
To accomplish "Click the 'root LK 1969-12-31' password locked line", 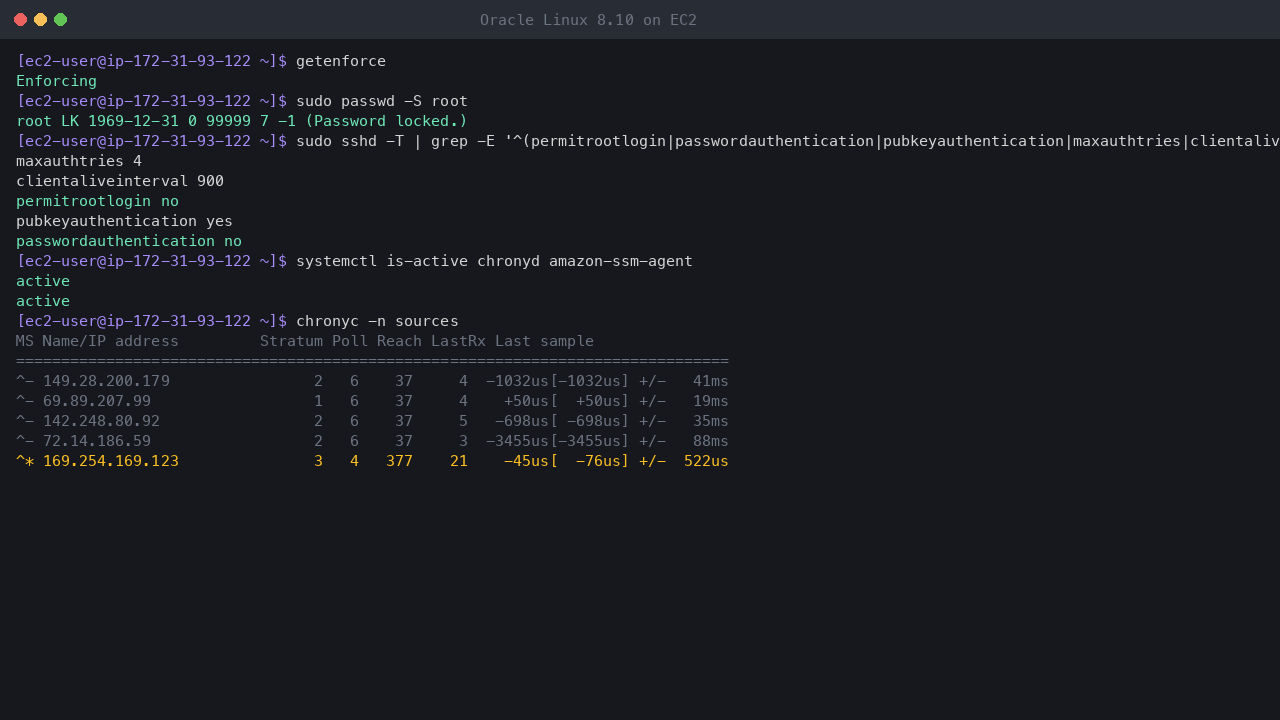I will click(x=242, y=121).
